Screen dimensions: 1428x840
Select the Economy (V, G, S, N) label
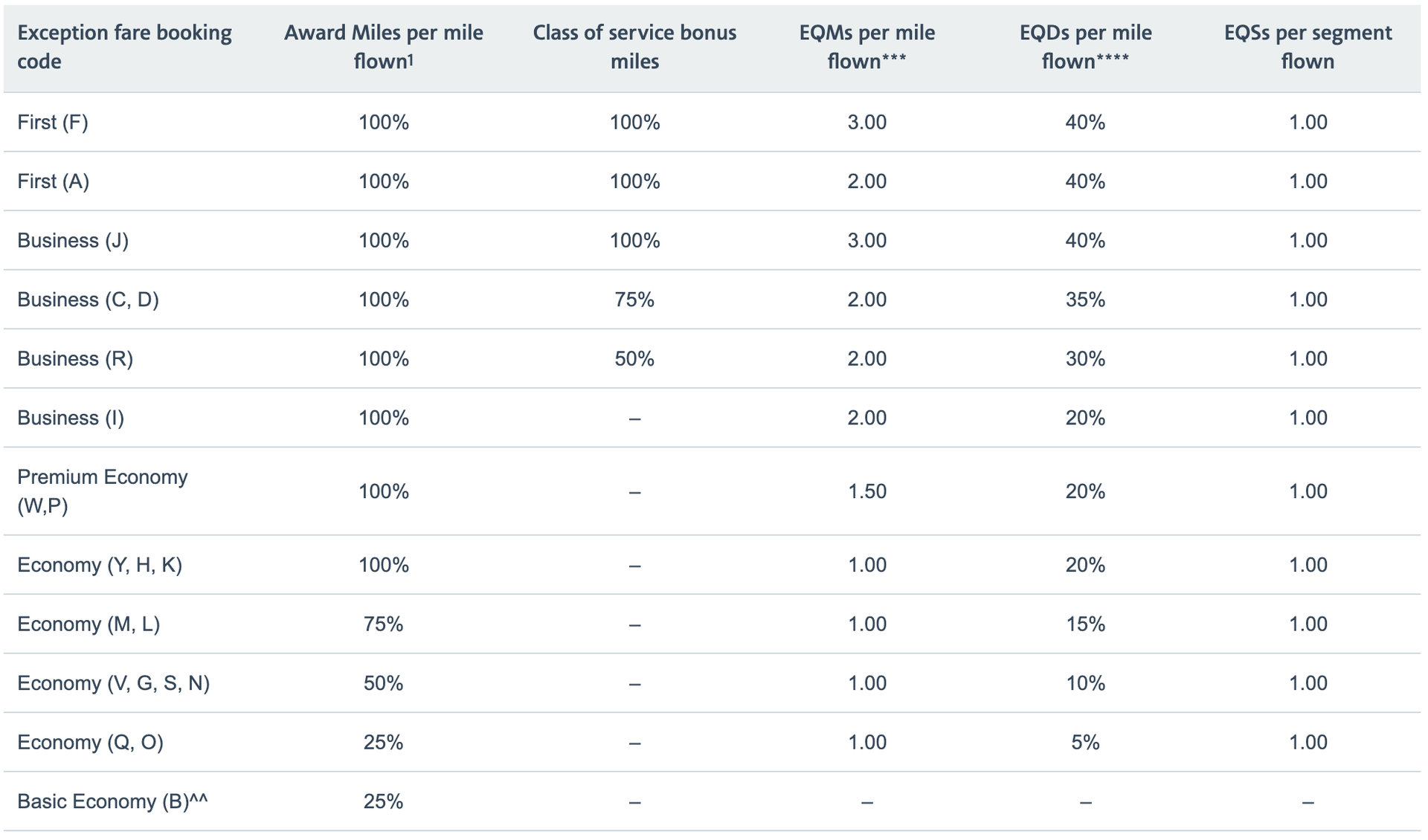(x=113, y=683)
